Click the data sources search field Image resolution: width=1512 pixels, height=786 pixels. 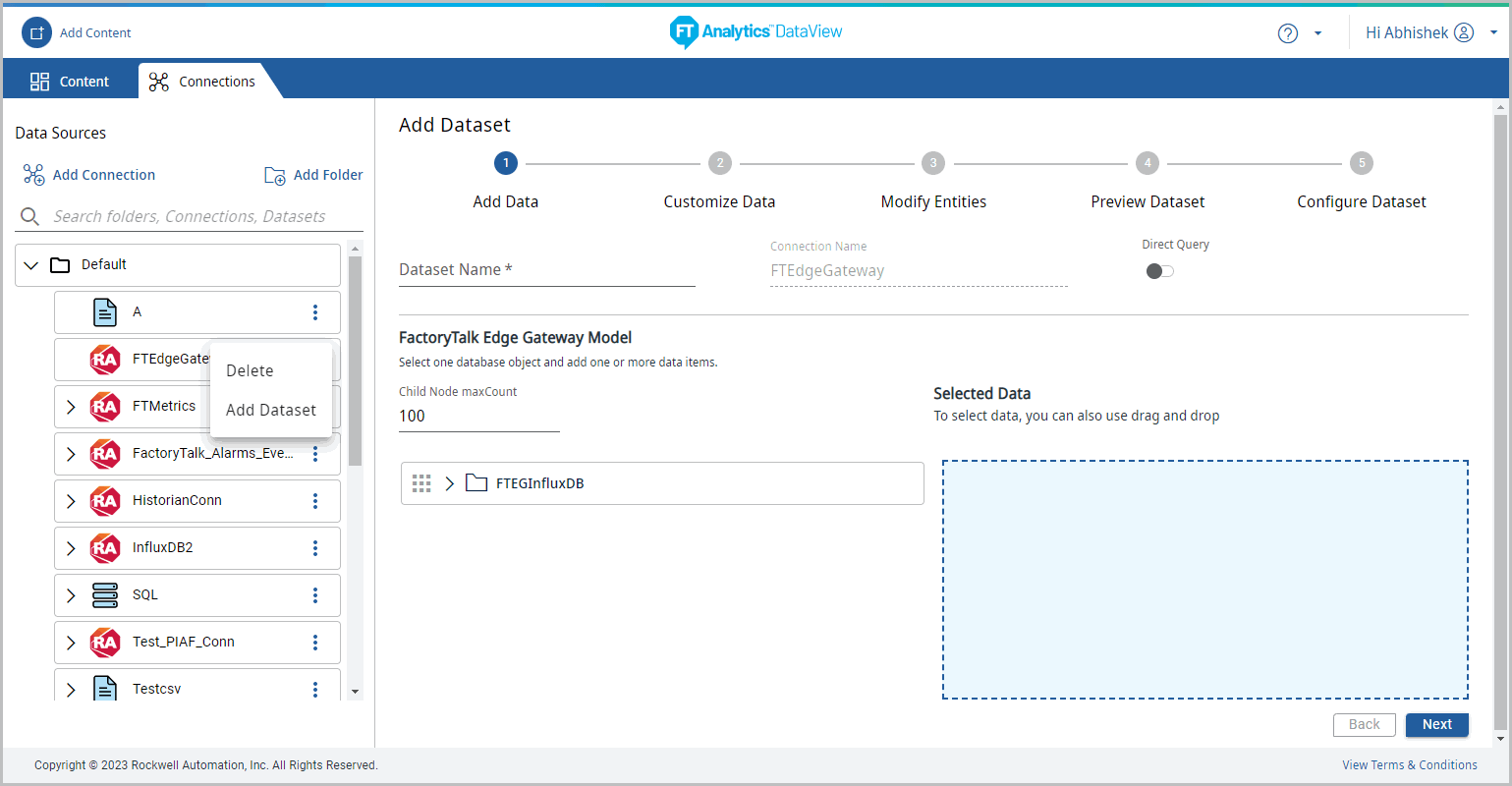(190, 216)
